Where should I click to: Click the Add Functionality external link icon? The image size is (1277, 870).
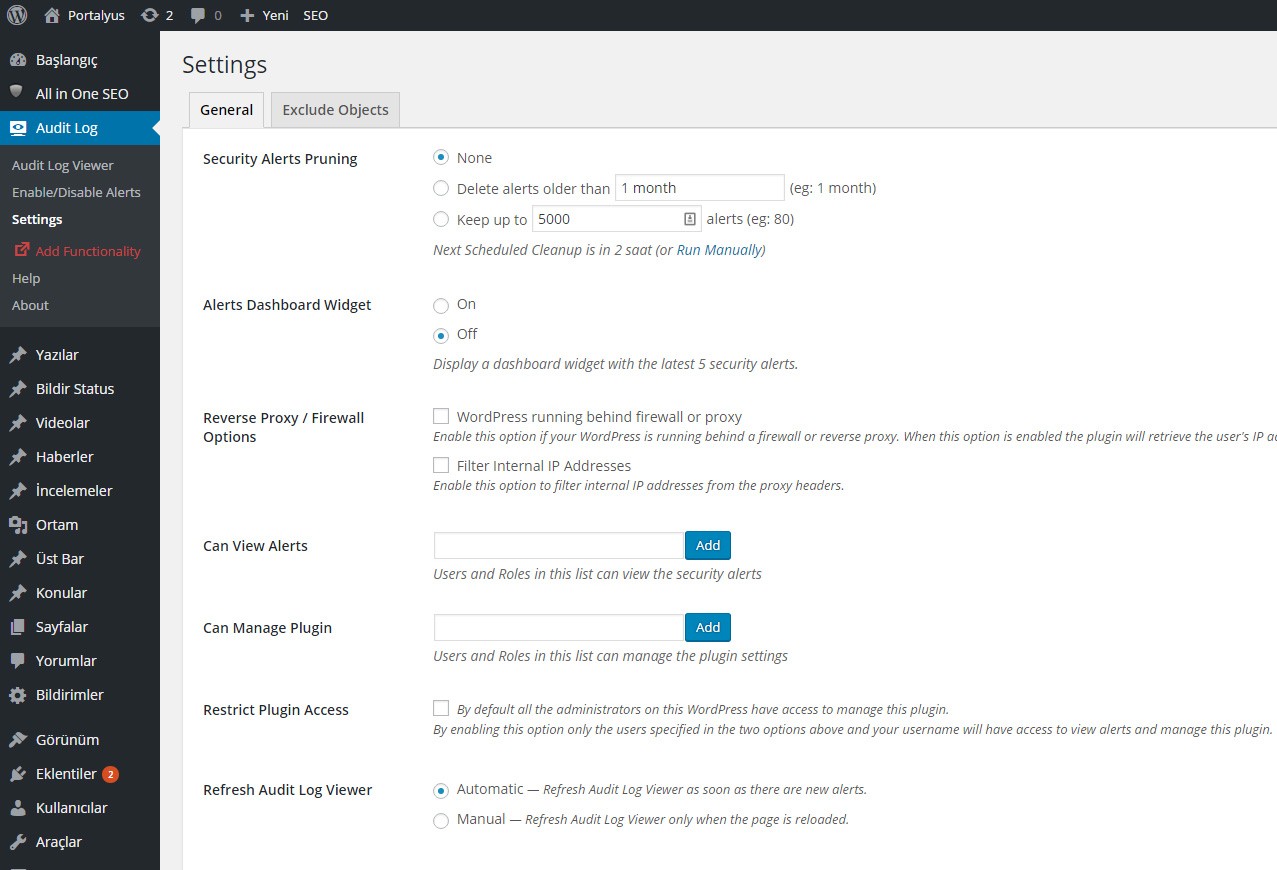pos(21,250)
